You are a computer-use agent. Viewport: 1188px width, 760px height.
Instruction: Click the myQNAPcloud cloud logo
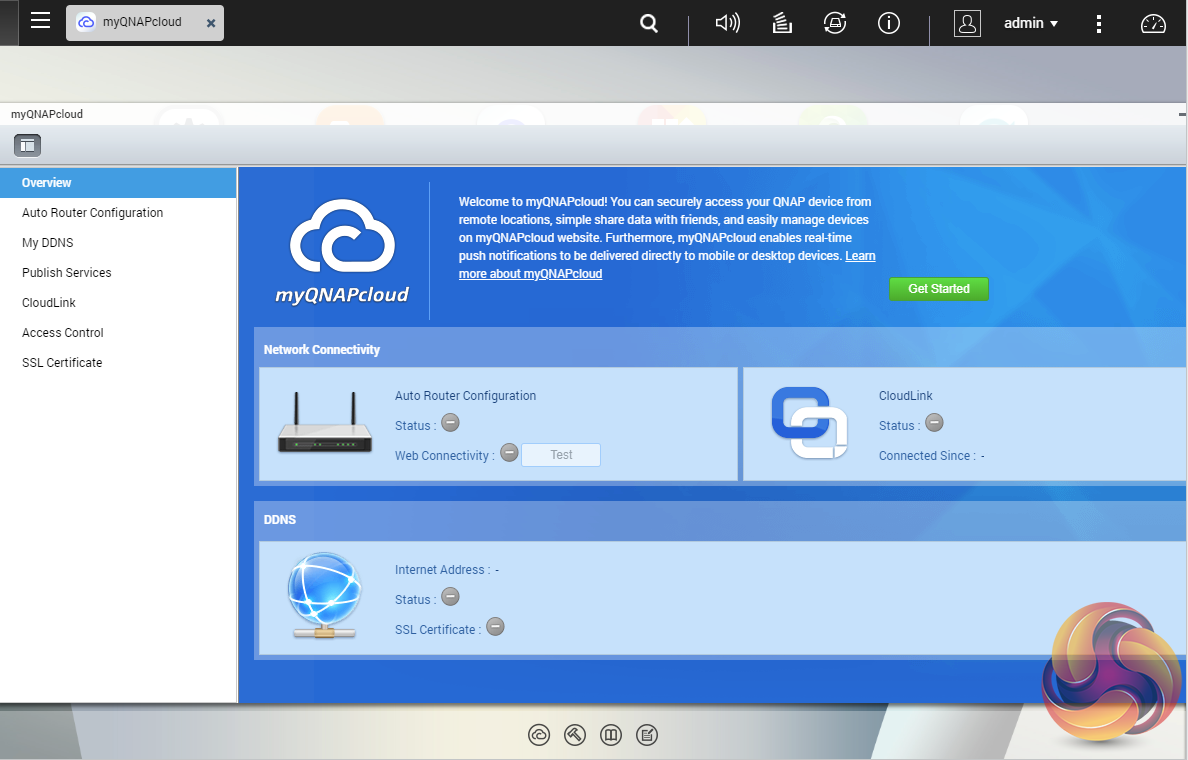pos(342,251)
